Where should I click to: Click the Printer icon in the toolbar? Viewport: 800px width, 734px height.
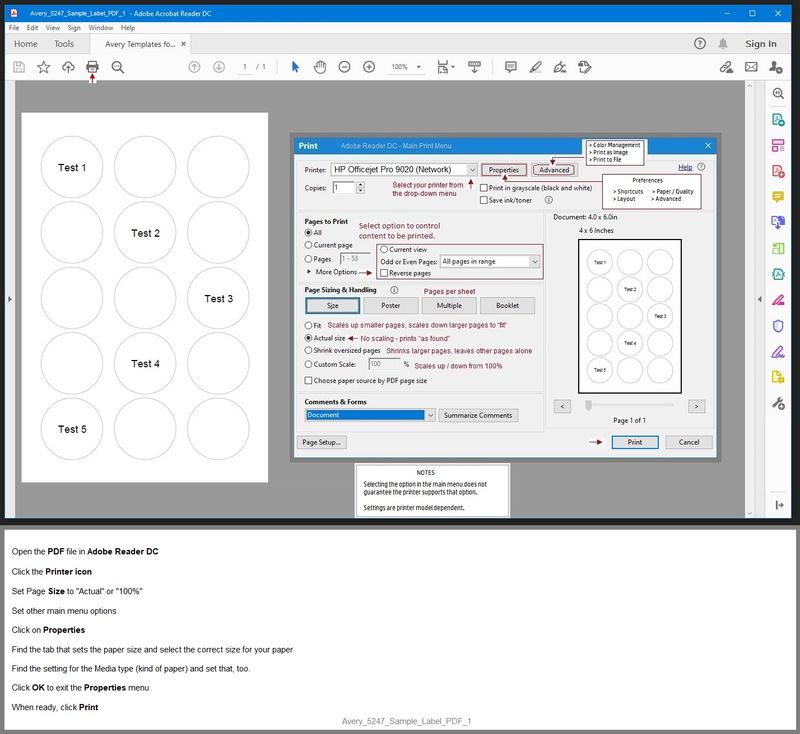pyautogui.click(x=92, y=67)
